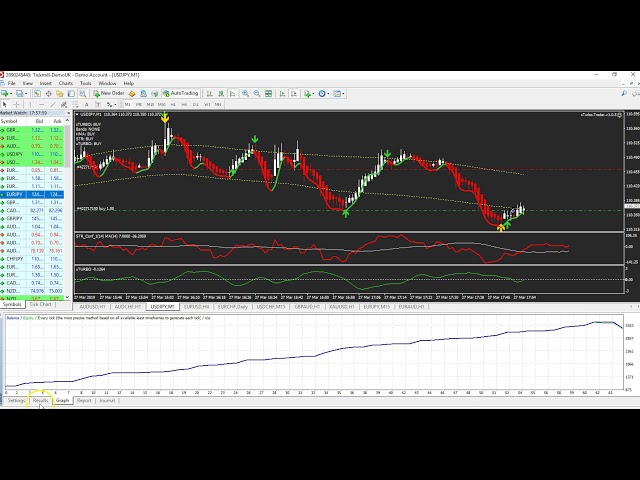
Task: Toggle the AutoTrading button
Action: [x=182, y=93]
